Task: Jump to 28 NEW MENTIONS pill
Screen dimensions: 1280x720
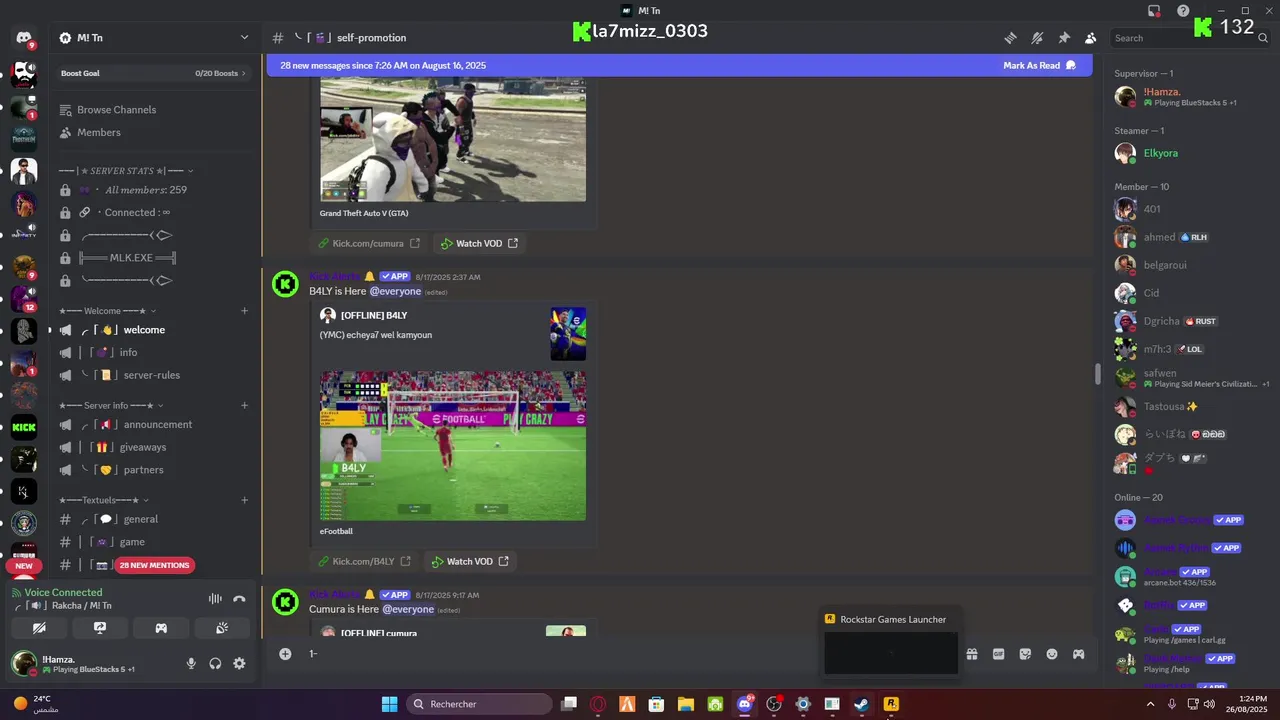Action: pyautogui.click(x=154, y=565)
